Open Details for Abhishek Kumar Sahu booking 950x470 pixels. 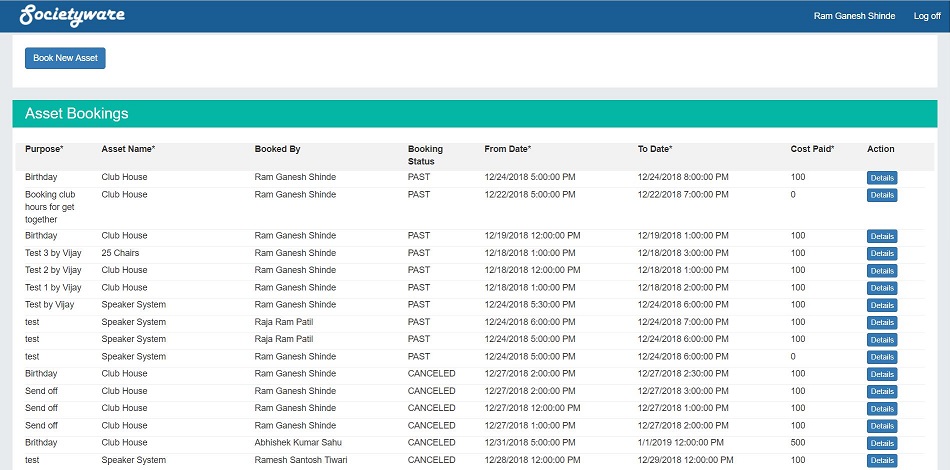click(x=882, y=443)
